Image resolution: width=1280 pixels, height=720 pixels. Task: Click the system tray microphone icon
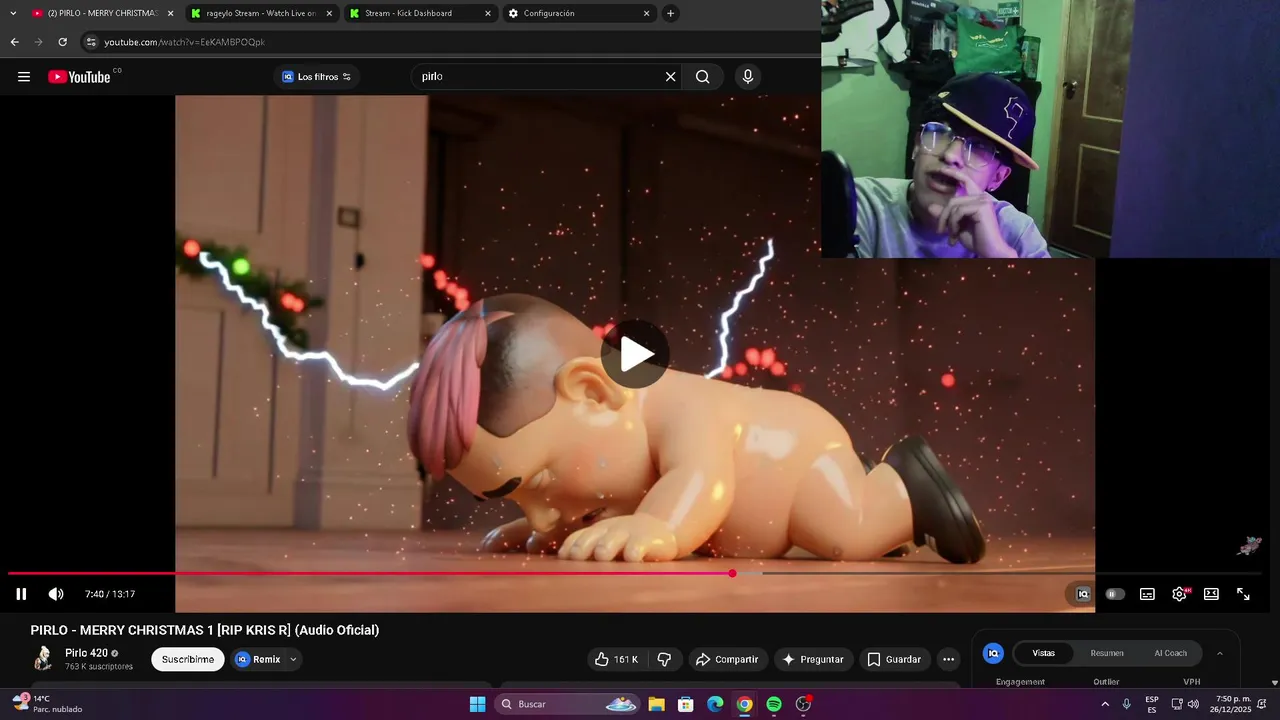(x=1126, y=704)
